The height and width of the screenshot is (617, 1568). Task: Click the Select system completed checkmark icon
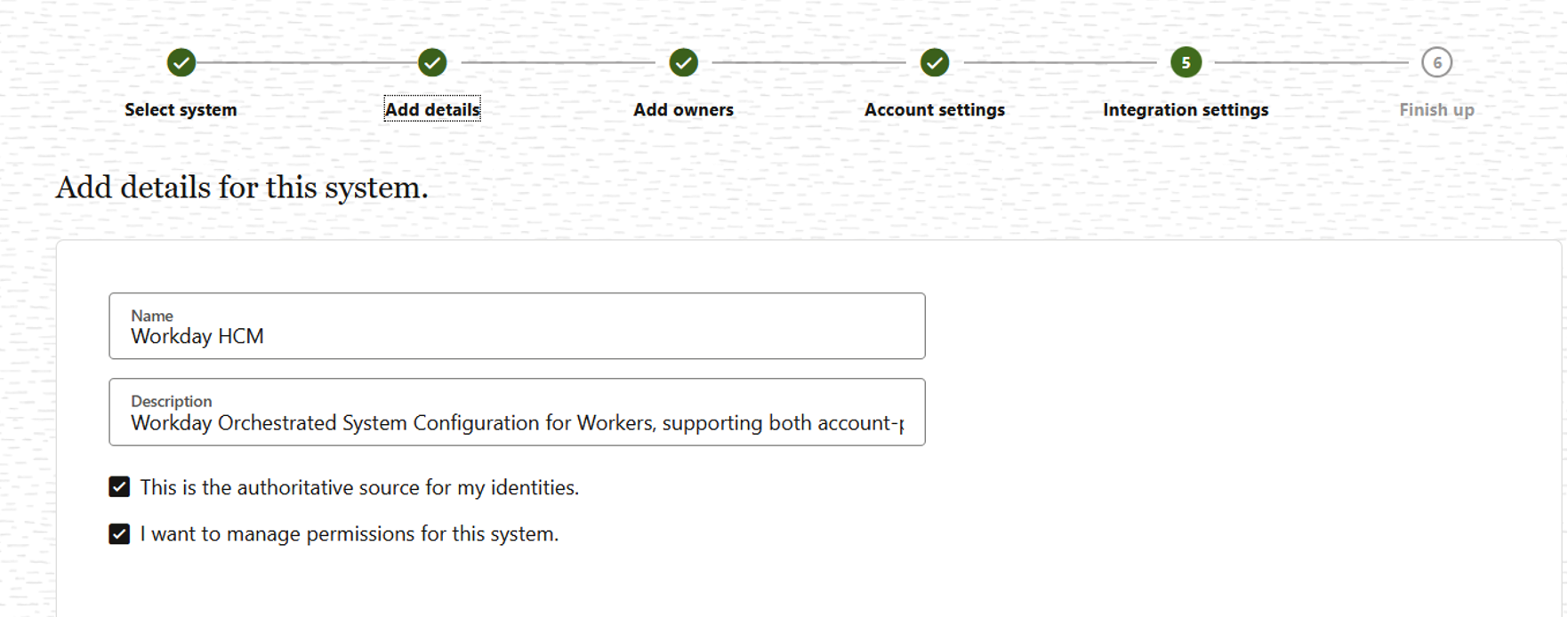[x=181, y=62]
